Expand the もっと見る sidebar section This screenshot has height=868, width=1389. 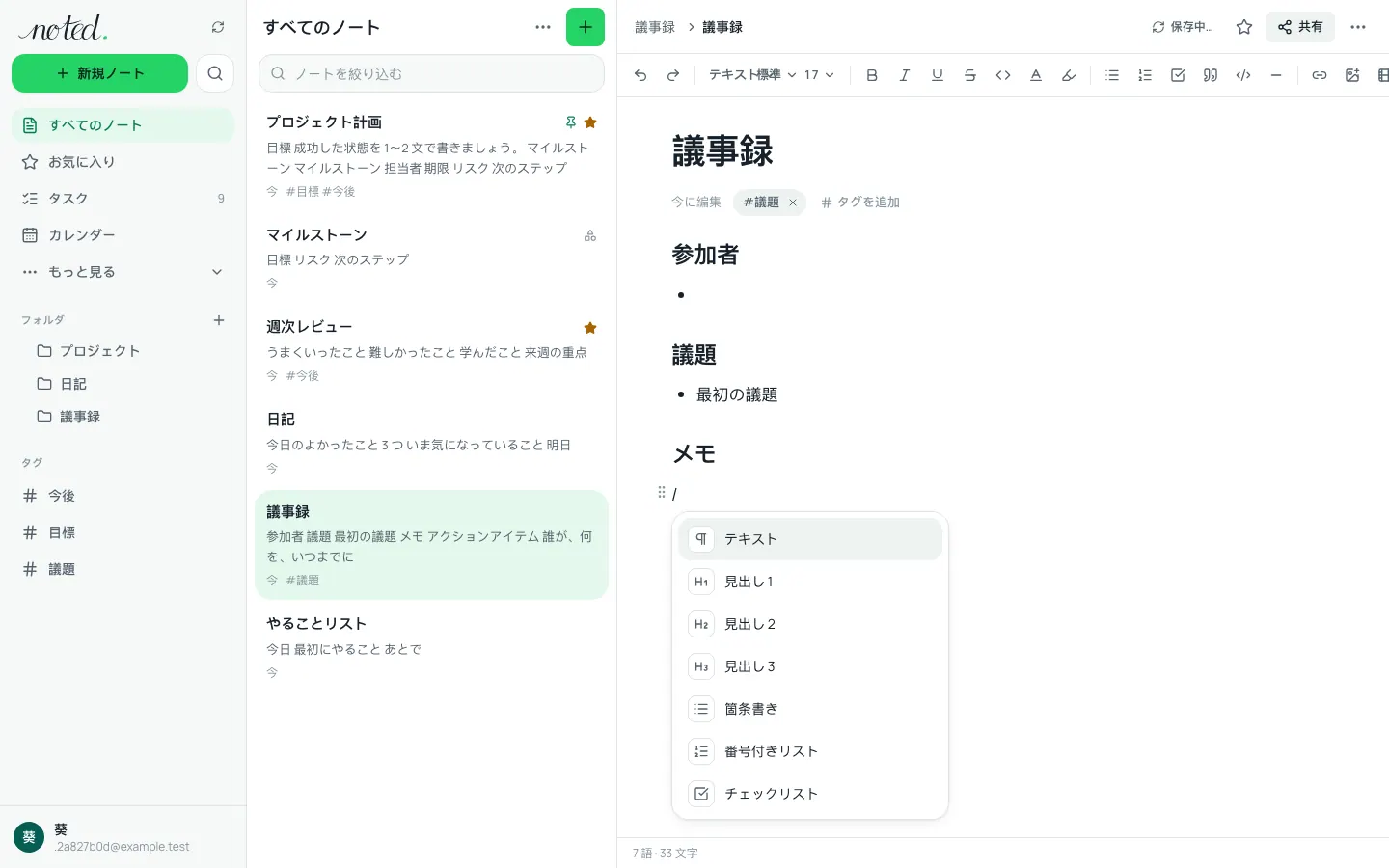[x=123, y=272]
